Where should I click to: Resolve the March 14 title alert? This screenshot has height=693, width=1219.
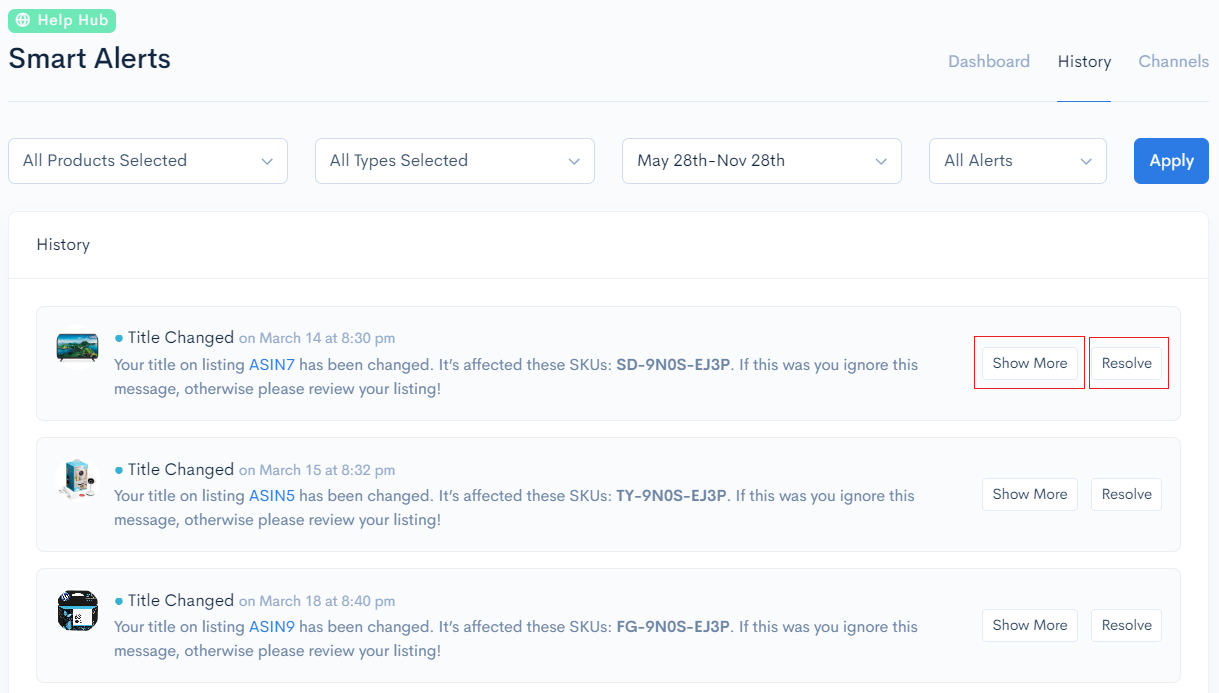[1126, 363]
